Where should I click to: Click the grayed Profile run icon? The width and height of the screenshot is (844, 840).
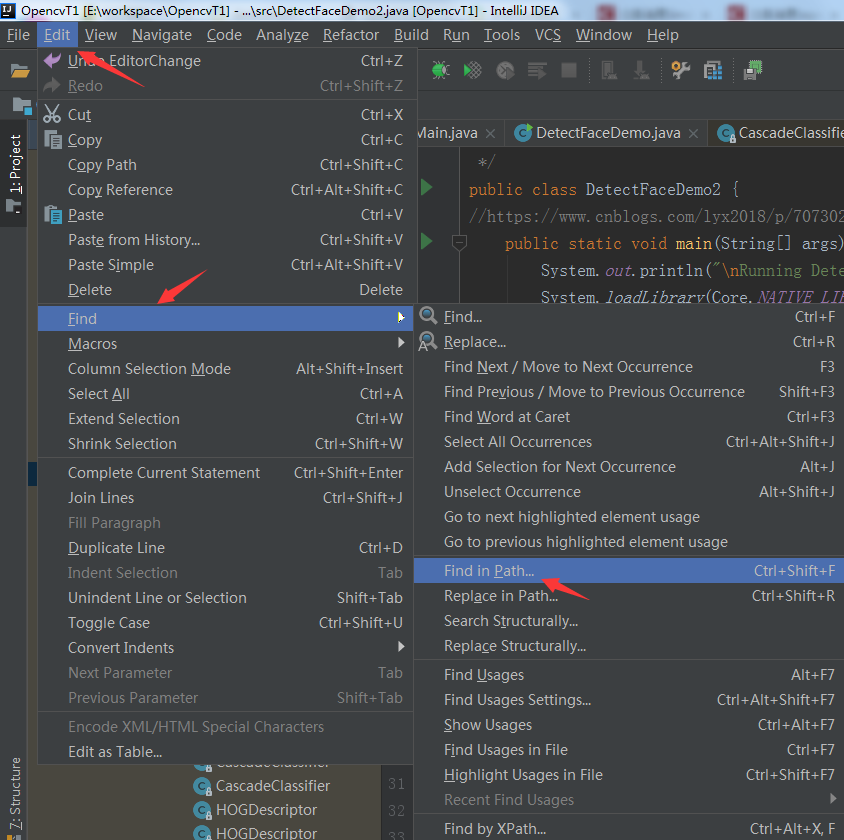coord(505,70)
